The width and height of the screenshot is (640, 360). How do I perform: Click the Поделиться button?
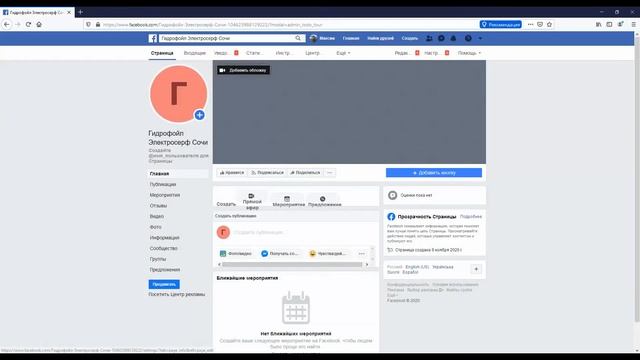click(305, 173)
